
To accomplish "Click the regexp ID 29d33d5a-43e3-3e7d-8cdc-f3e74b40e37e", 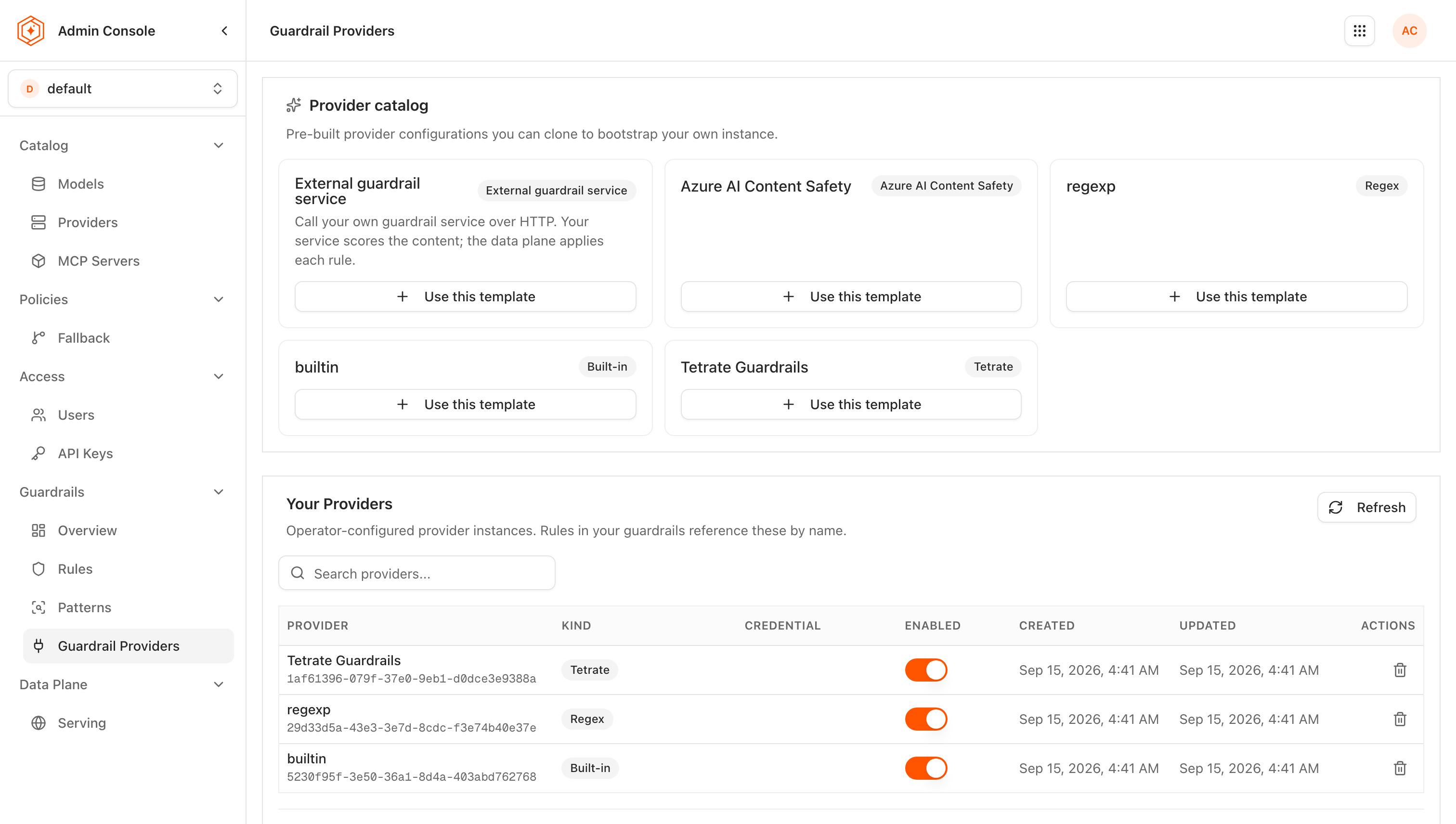I will point(412,727).
